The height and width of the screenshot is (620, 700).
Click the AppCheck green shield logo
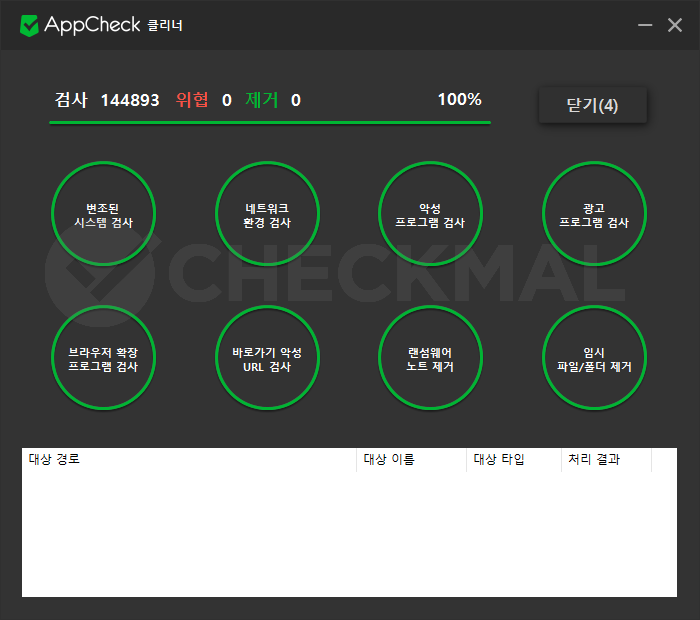(x=30, y=25)
